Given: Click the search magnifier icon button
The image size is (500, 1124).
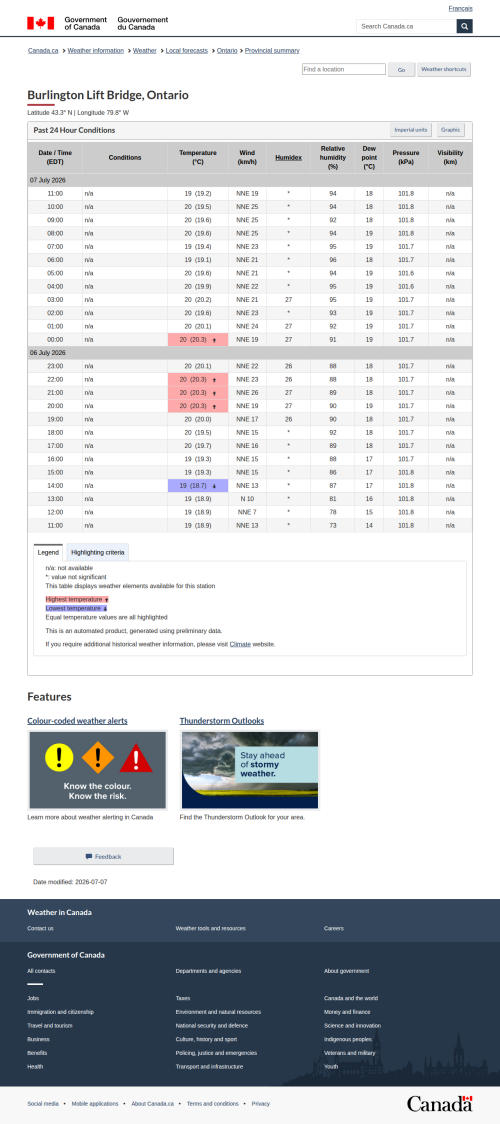Looking at the screenshot, I should pyautogui.click(x=464, y=27).
